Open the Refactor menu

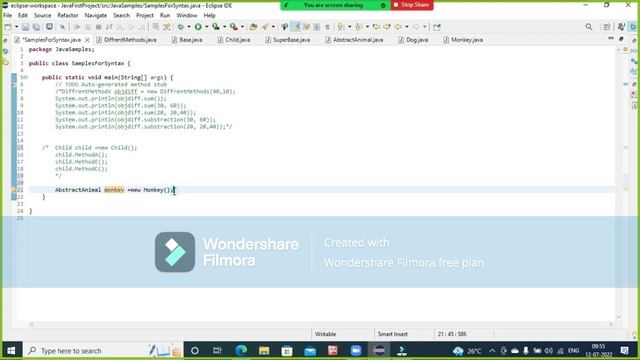tap(68, 16)
